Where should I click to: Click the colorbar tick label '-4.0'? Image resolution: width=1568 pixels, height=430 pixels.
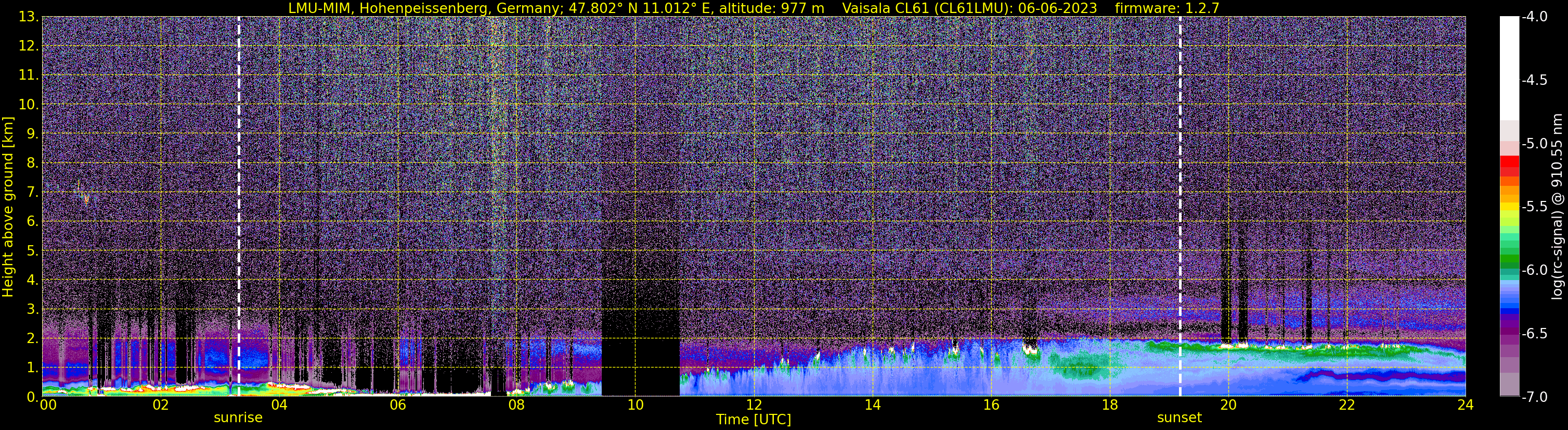tap(1534, 17)
